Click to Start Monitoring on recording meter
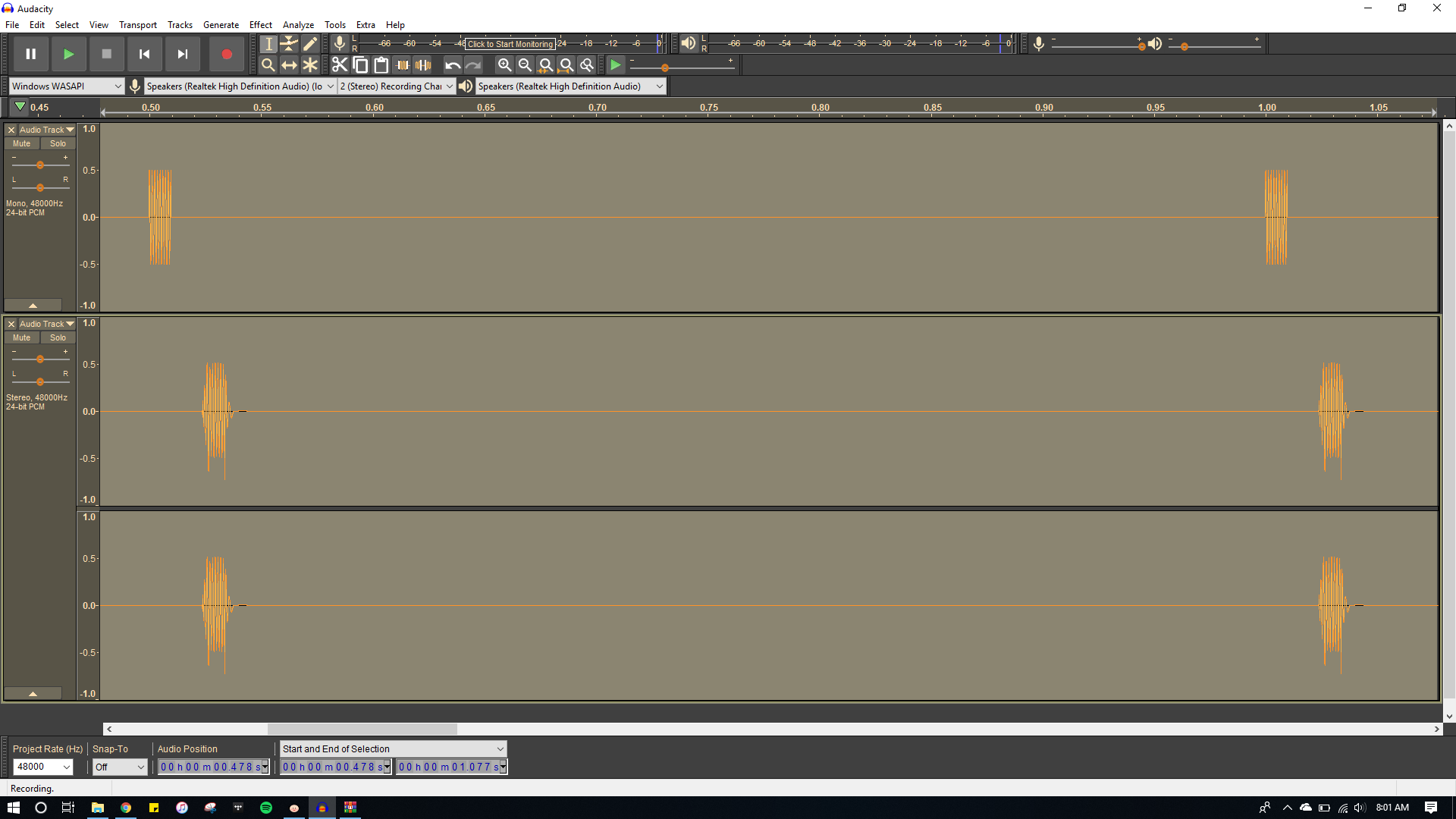Image resolution: width=1456 pixels, height=819 pixels. (x=510, y=43)
